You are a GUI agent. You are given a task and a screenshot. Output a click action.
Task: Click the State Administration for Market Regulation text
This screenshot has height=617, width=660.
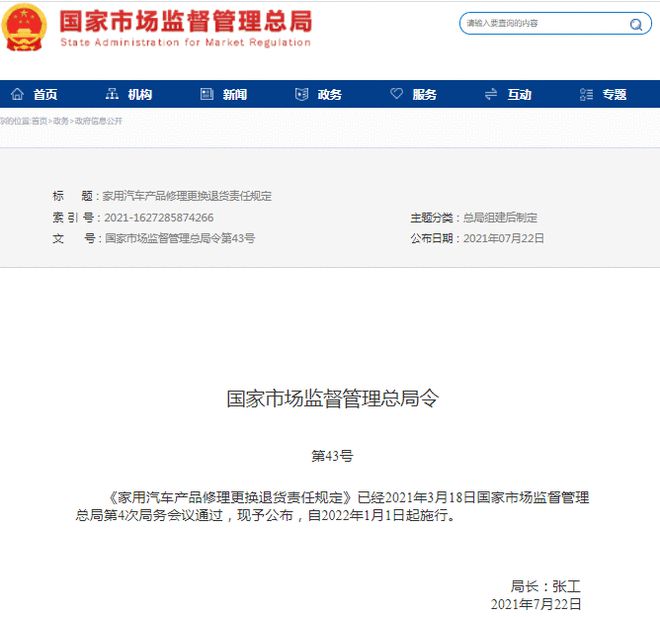coord(186,43)
